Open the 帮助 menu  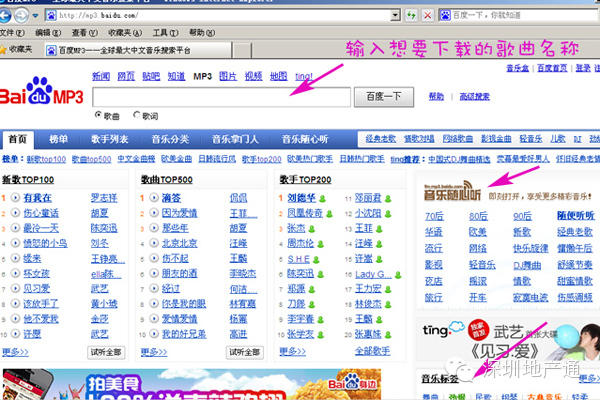[202, 33]
